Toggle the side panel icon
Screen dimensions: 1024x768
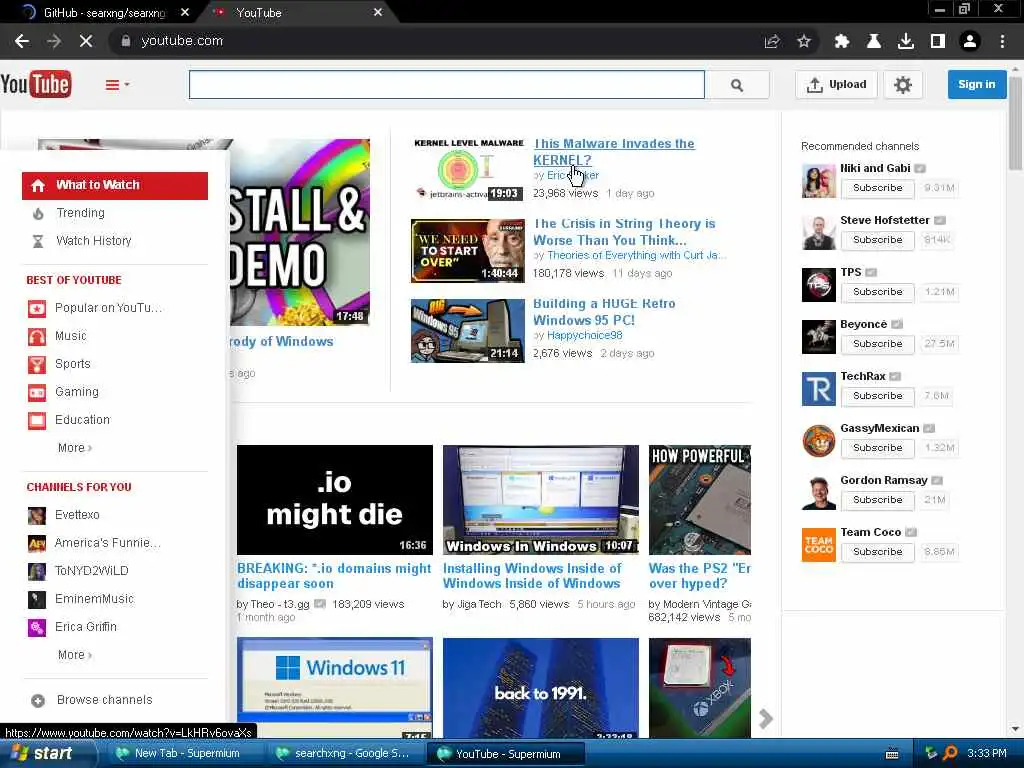pos(938,41)
